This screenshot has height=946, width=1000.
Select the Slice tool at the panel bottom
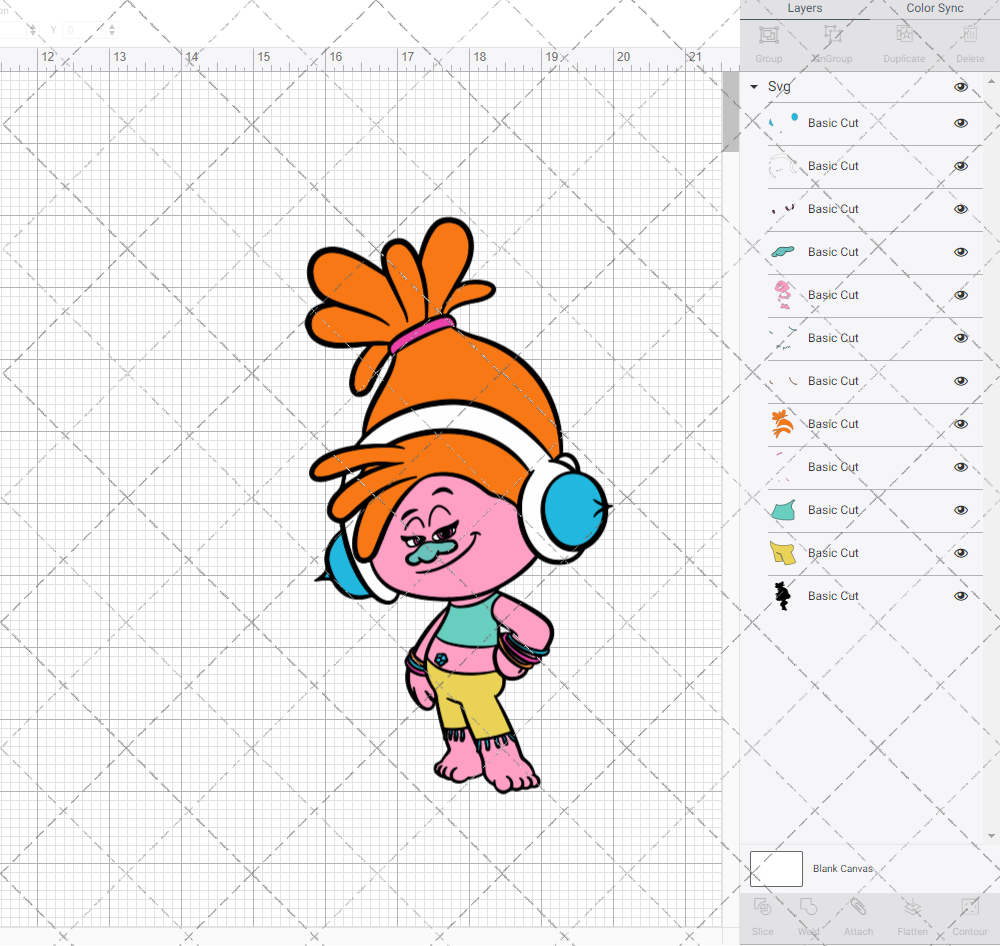click(762, 907)
